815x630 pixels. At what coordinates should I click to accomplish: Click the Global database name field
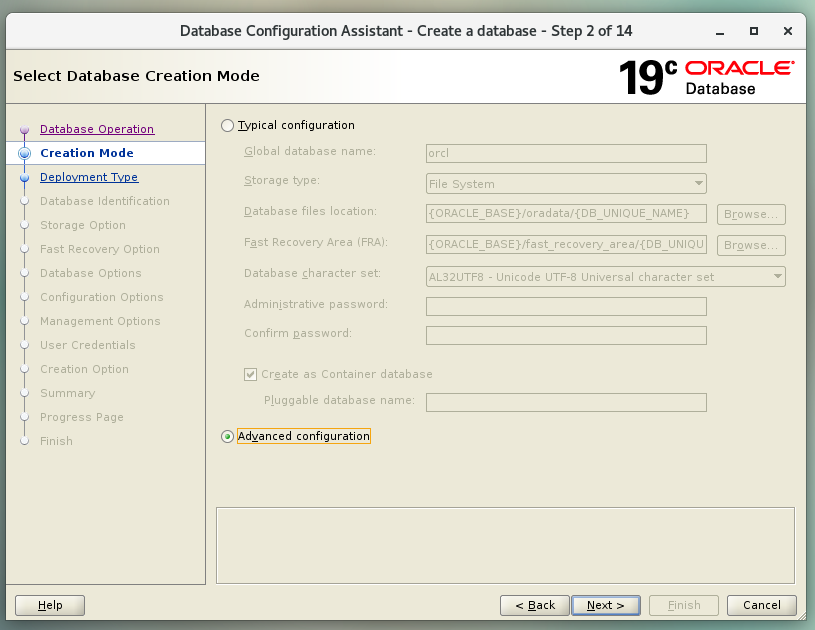pyautogui.click(x=566, y=154)
